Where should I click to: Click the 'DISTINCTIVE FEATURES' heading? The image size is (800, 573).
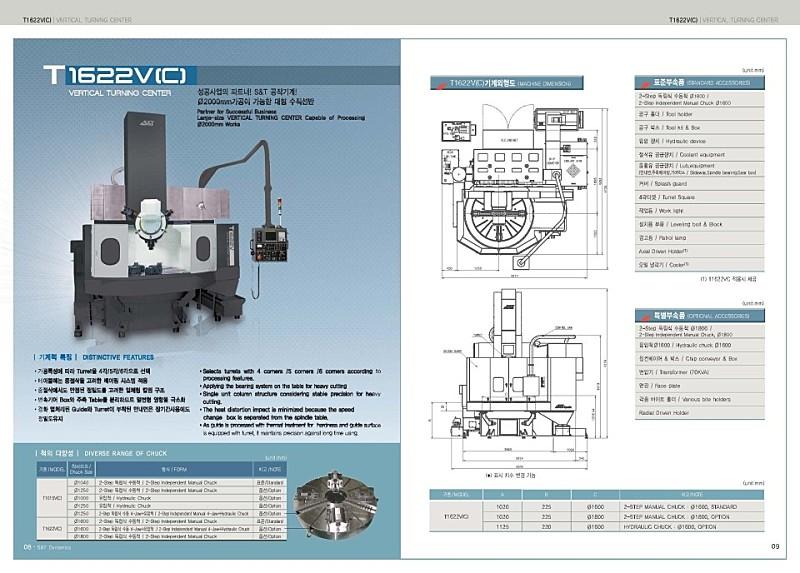118,357
